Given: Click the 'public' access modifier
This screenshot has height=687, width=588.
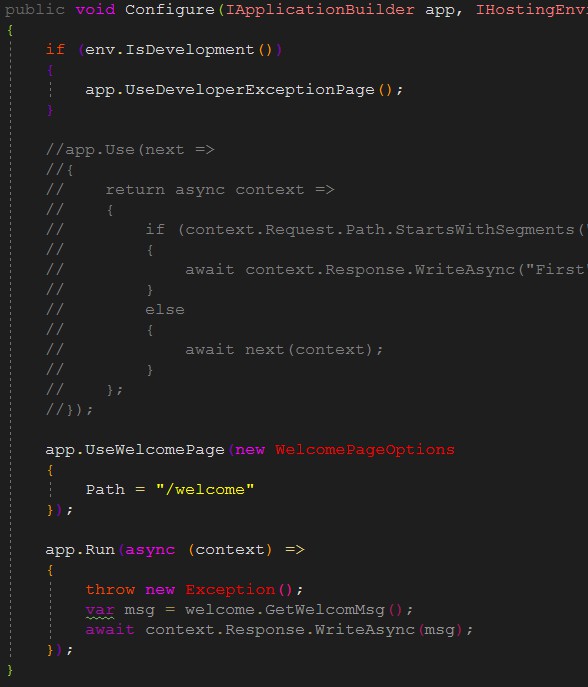Looking at the screenshot, I should pos(35,10).
